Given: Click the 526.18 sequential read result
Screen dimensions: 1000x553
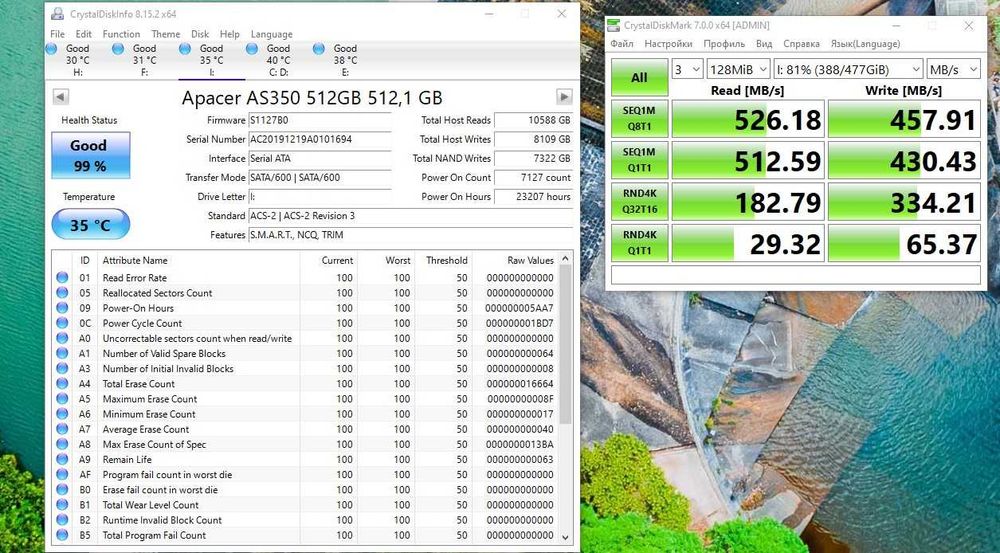Looking at the screenshot, I should coord(748,119).
